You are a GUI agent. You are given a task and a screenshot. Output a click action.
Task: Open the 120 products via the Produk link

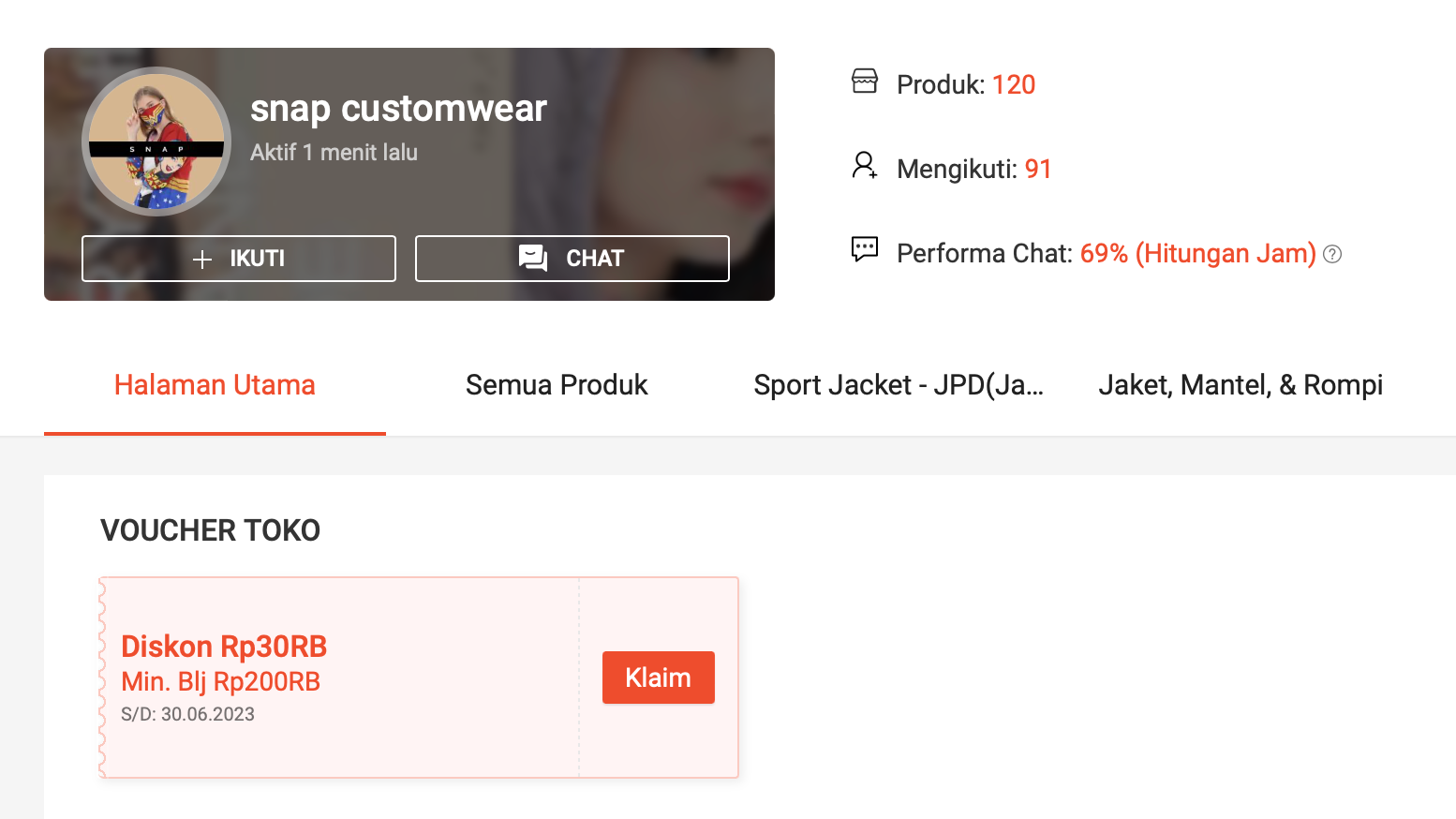click(1014, 84)
